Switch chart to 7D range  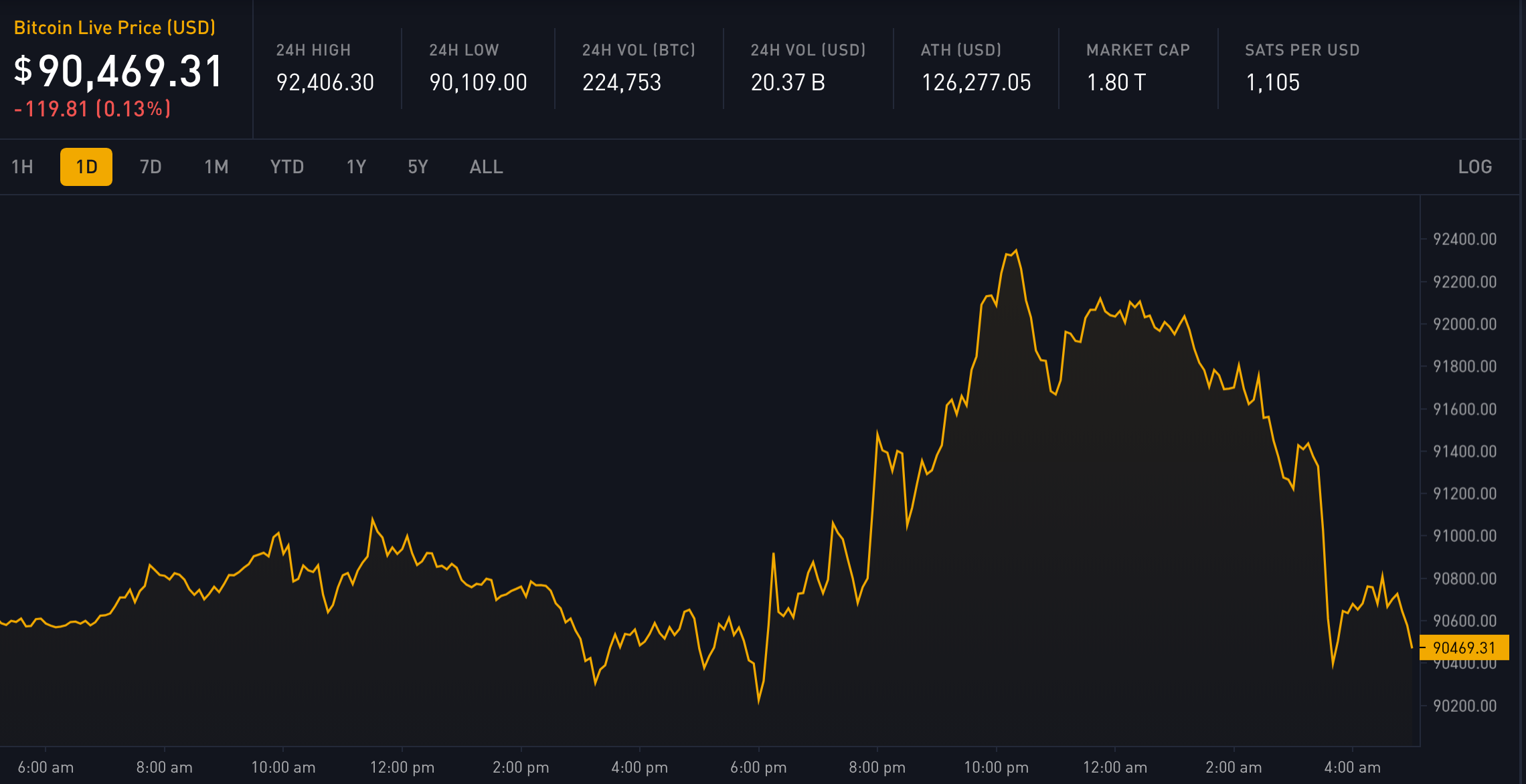pos(151,167)
